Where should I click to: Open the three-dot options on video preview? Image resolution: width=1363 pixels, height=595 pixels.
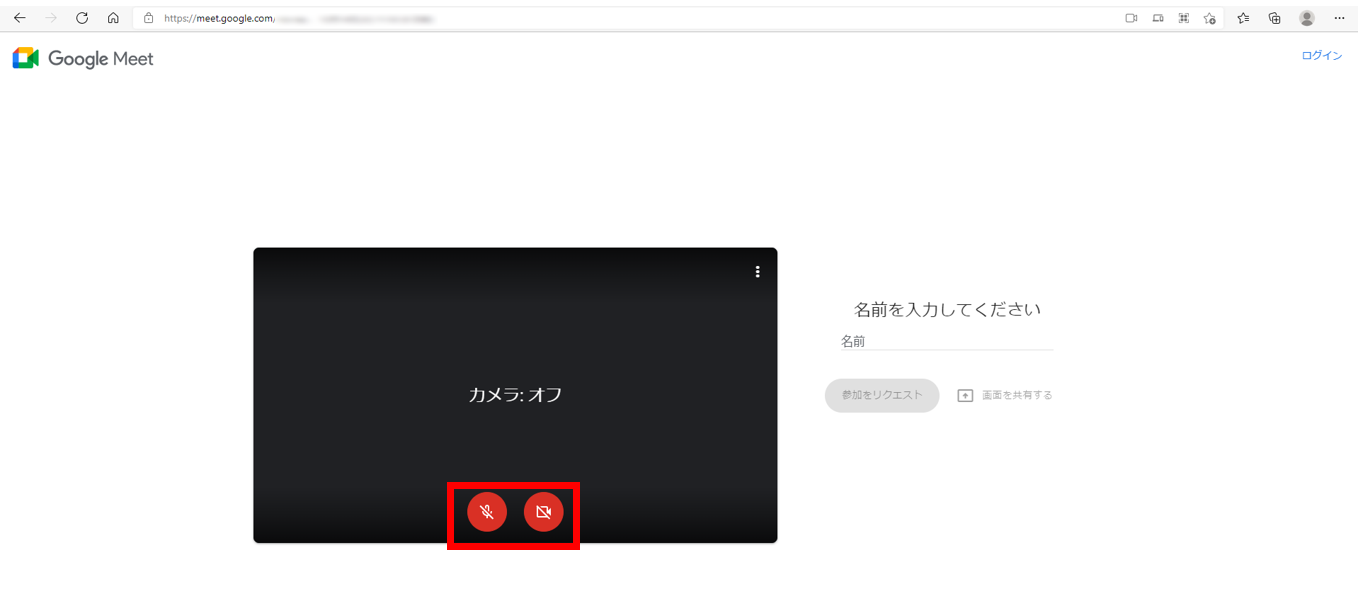pos(758,272)
